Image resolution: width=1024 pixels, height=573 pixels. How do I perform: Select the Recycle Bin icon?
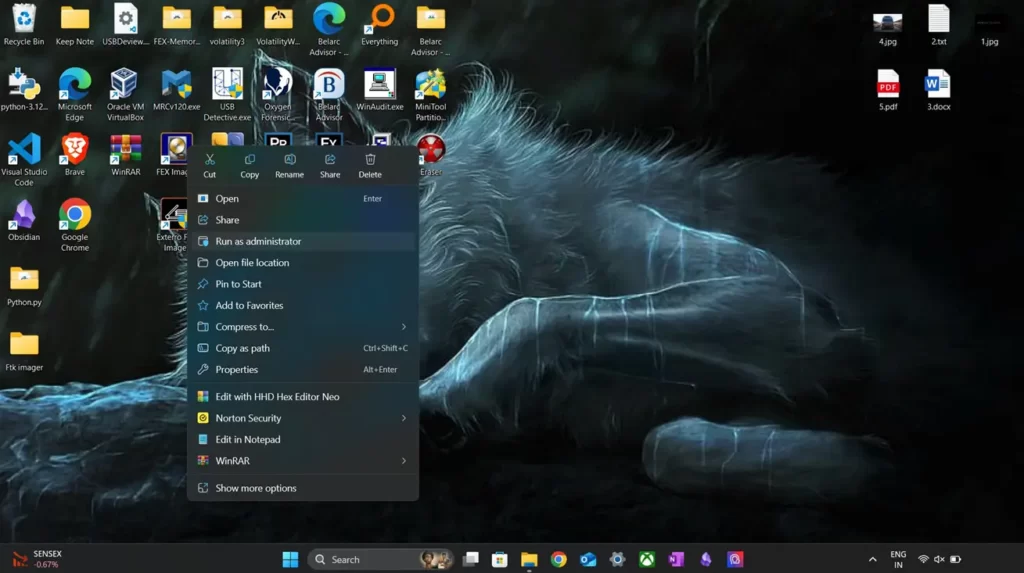pyautogui.click(x=24, y=20)
